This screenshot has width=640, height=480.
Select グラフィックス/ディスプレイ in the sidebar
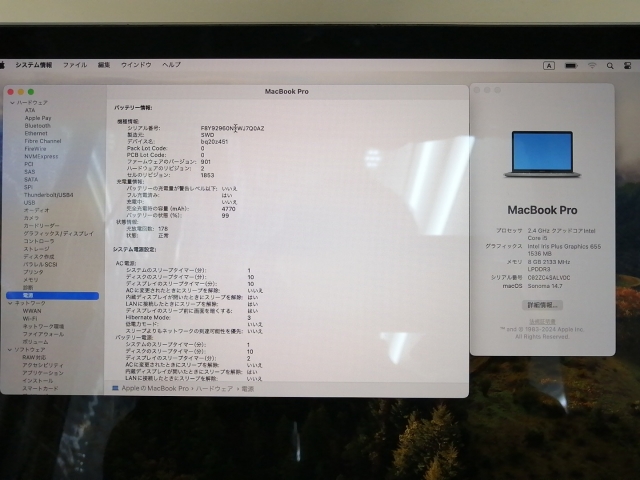[x=58, y=233]
